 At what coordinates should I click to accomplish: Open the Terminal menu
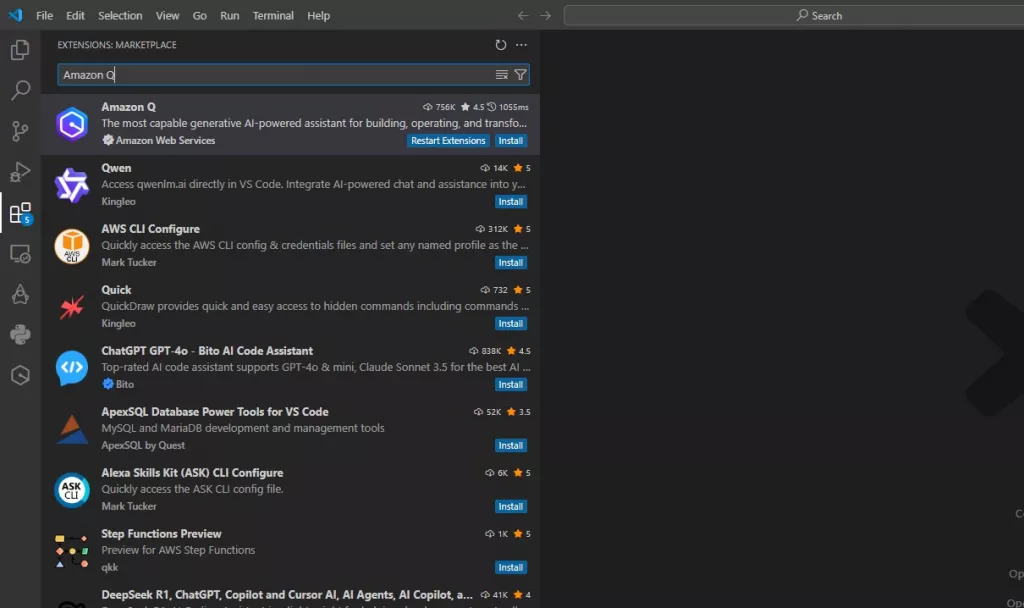pyautogui.click(x=273, y=16)
